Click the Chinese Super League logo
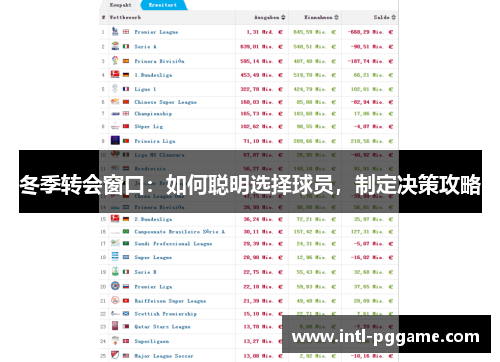 click(x=115, y=102)
